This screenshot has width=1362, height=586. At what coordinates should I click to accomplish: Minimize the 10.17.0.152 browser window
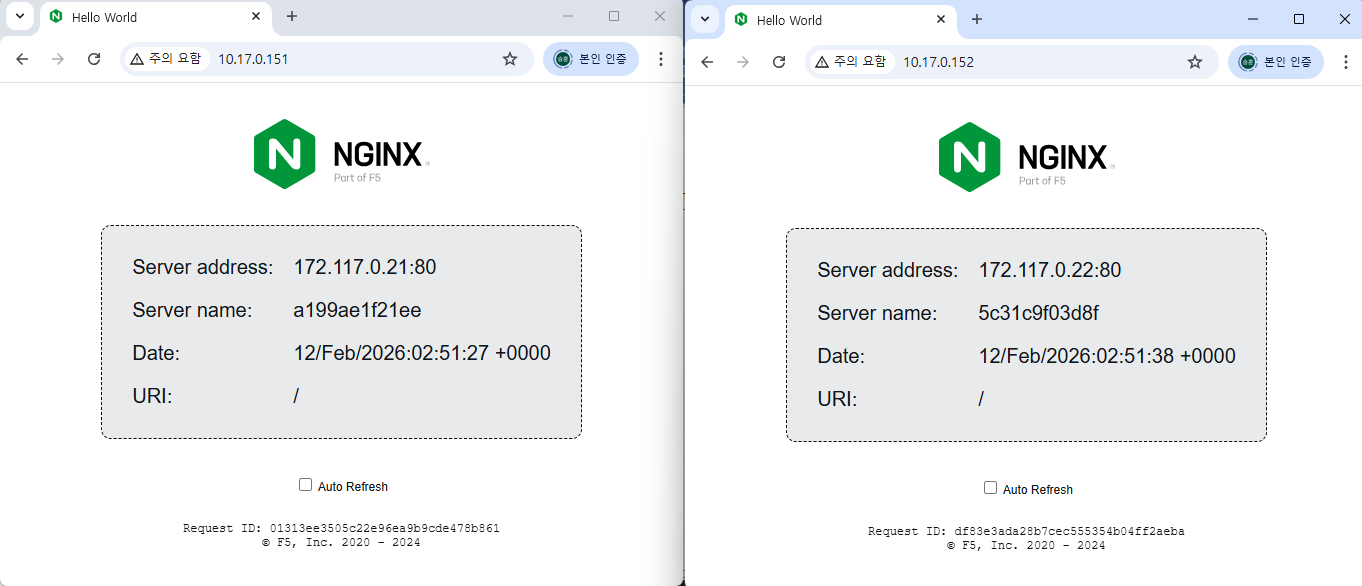[x=1253, y=19]
